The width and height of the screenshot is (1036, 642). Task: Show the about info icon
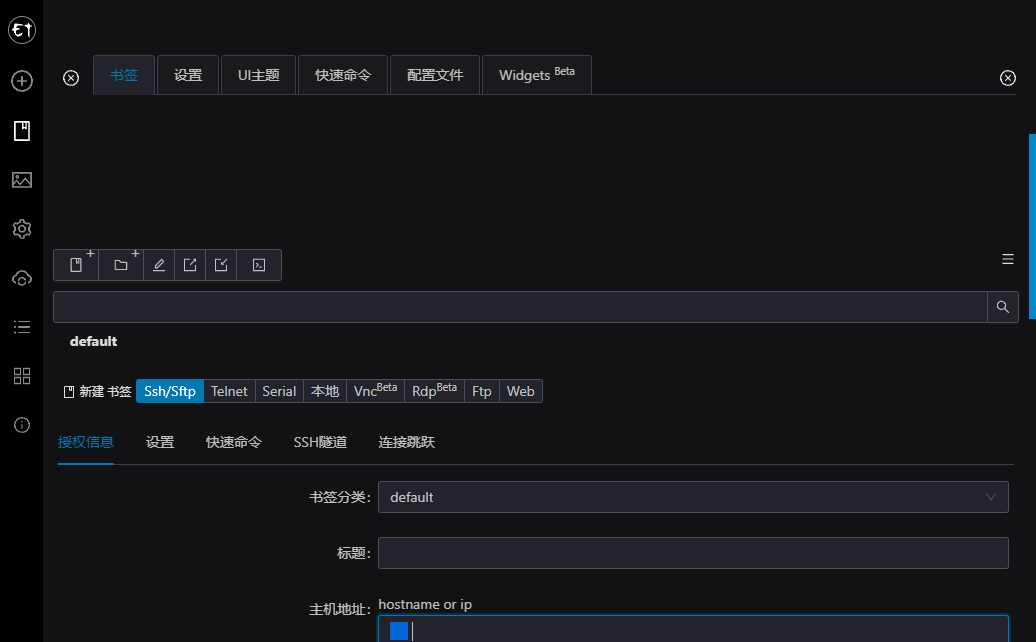coord(21,425)
